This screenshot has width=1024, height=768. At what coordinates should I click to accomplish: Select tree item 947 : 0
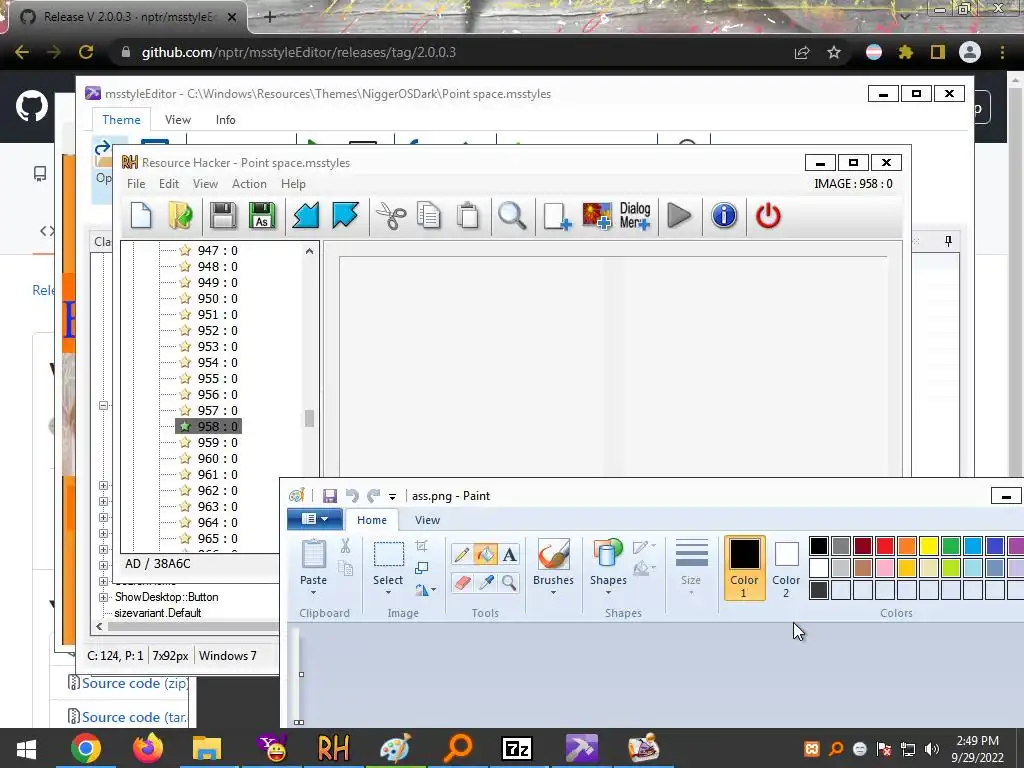(x=217, y=250)
